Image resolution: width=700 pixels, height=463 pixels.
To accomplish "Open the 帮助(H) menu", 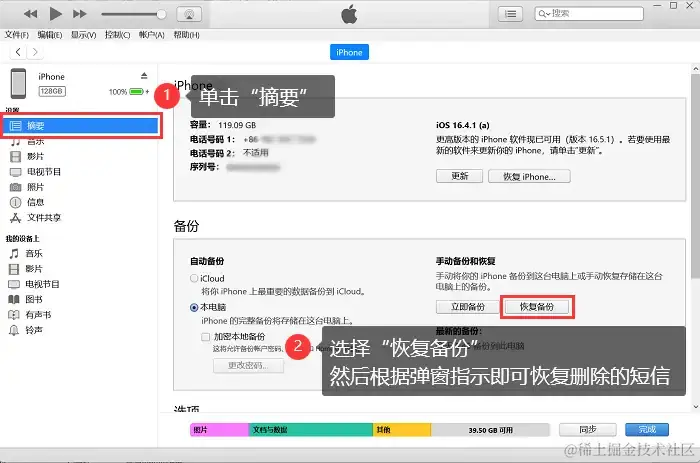I will click(x=186, y=35).
